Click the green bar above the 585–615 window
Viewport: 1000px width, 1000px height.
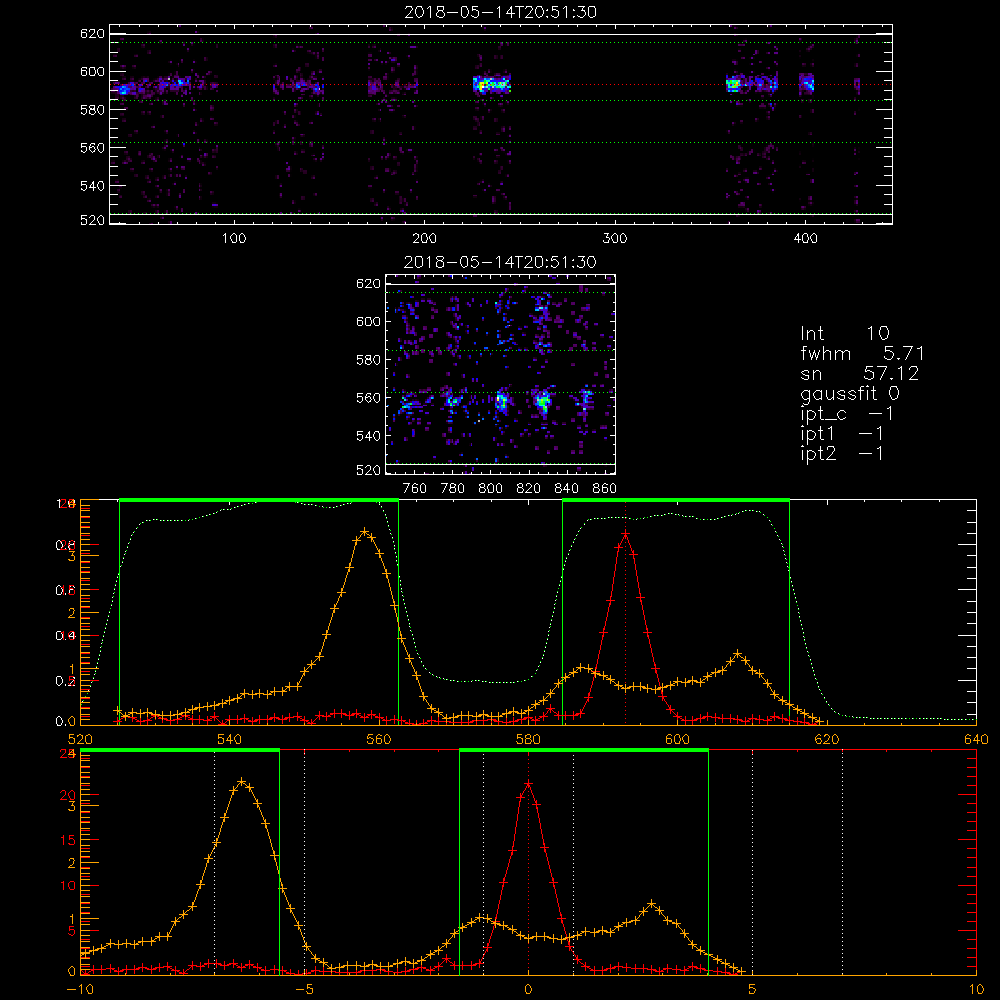(676, 500)
